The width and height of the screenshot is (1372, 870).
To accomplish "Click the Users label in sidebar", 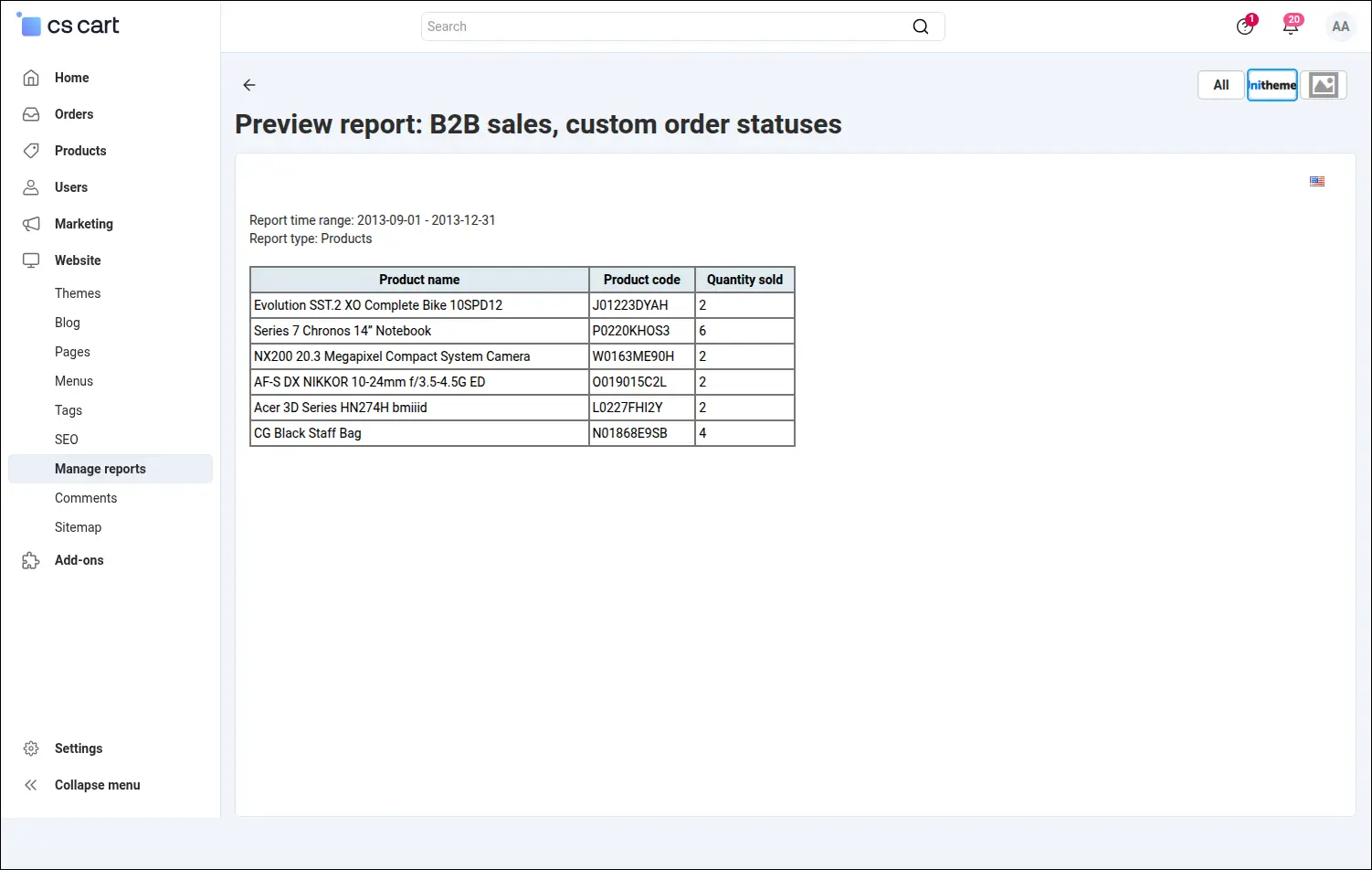I will point(71,187).
